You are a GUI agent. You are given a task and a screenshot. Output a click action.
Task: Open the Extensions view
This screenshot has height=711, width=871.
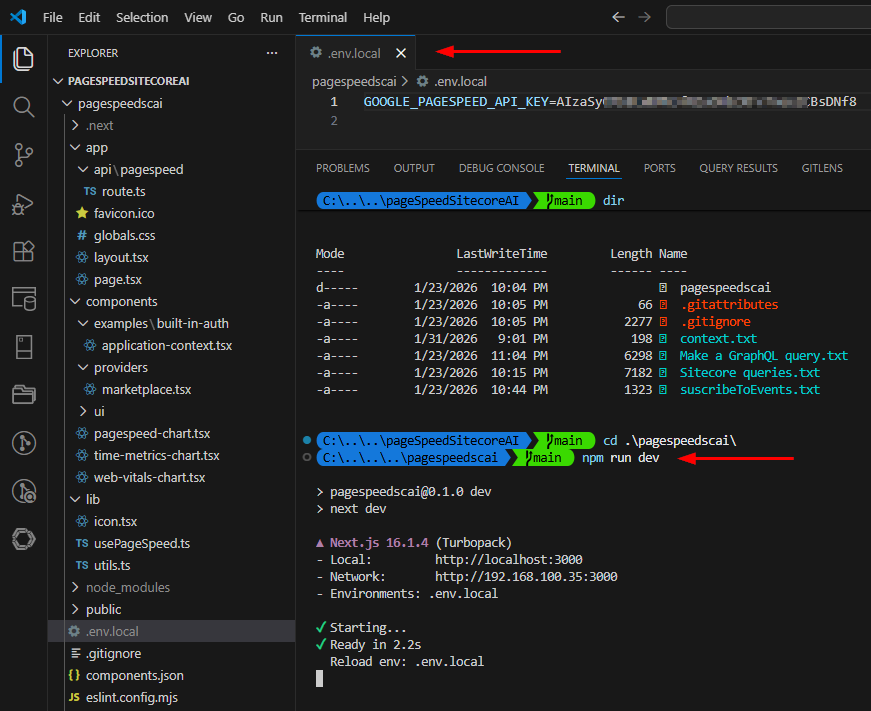pyautogui.click(x=22, y=252)
